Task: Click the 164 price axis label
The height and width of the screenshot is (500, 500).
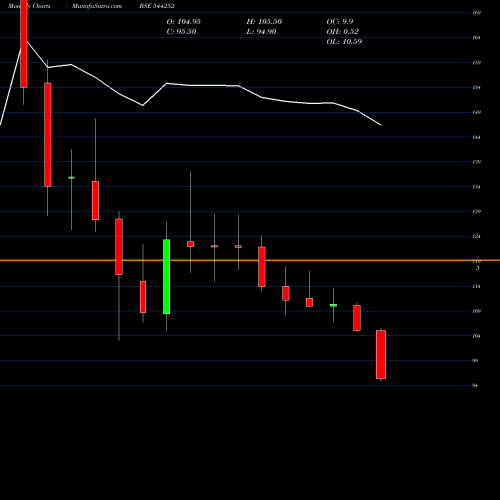Action: pyautogui.click(x=477, y=38)
